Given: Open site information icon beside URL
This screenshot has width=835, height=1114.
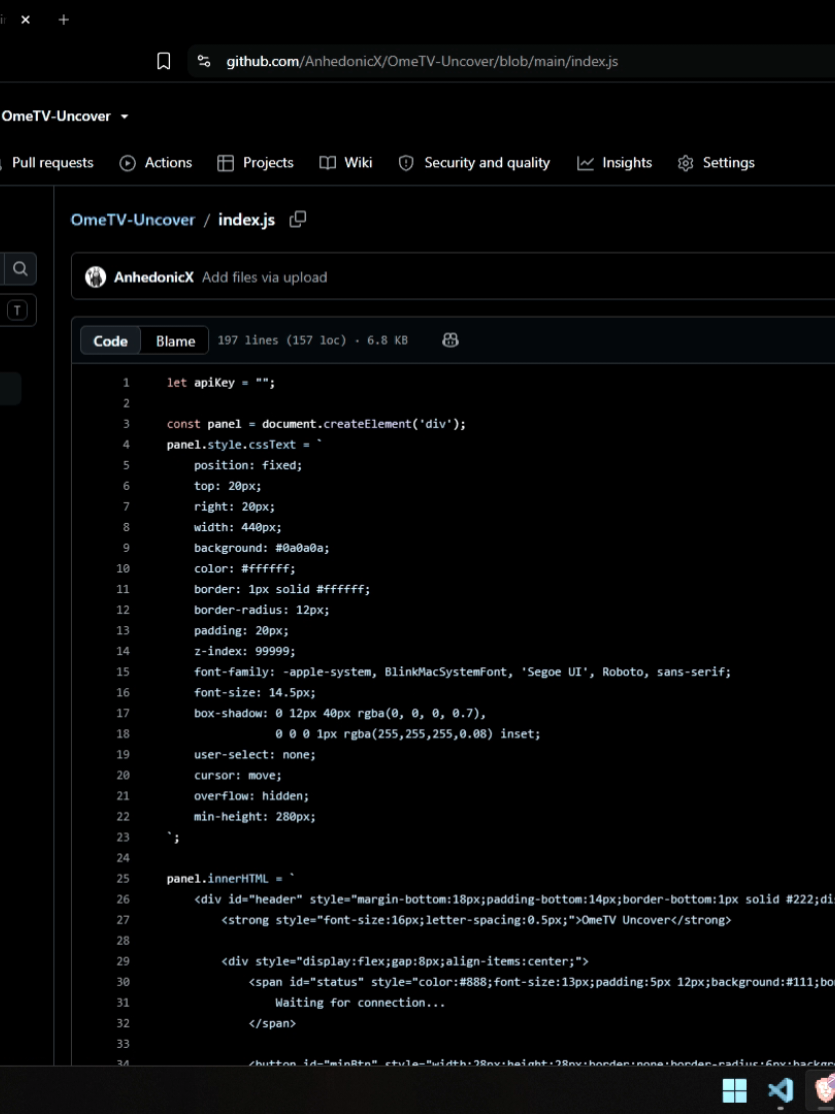Looking at the screenshot, I should pyautogui.click(x=204, y=61).
